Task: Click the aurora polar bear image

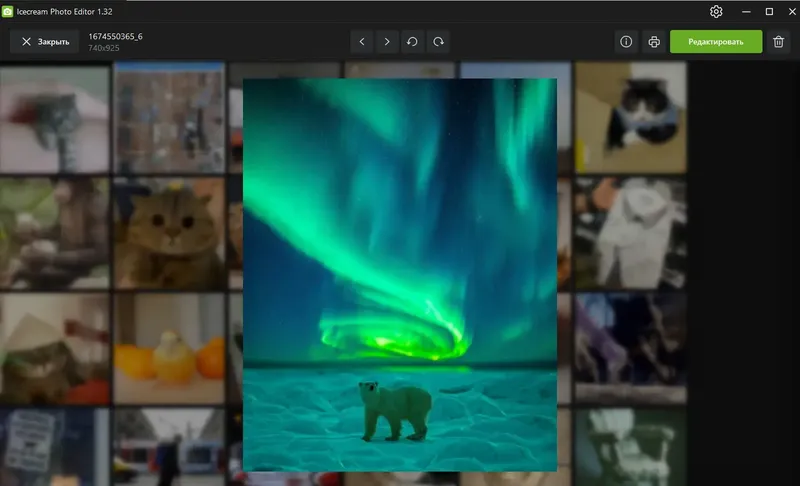Action: pos(400,275)
